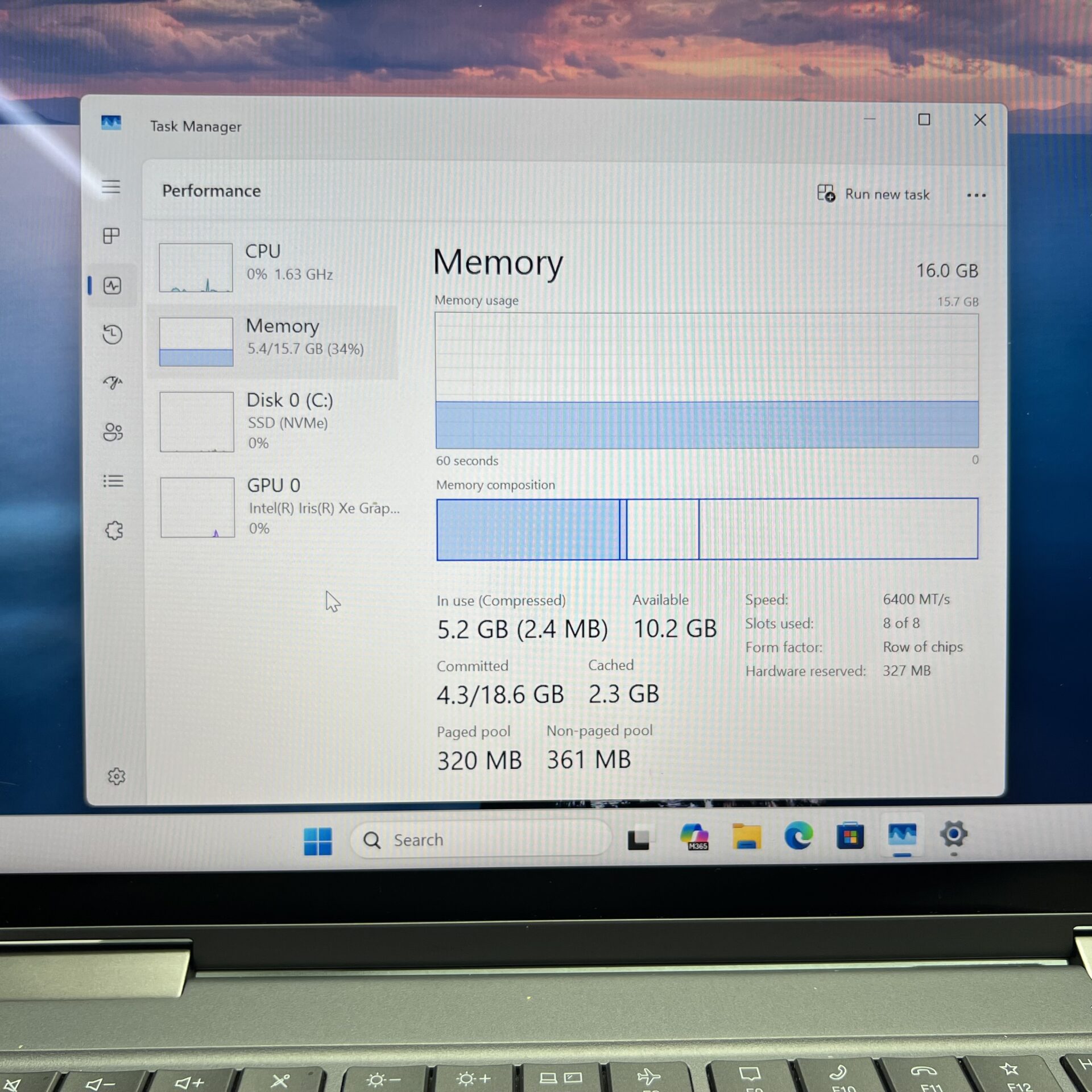Open the Details list icon
This screenshot has height=1092, width=1092.
click(x=113, y=481)
